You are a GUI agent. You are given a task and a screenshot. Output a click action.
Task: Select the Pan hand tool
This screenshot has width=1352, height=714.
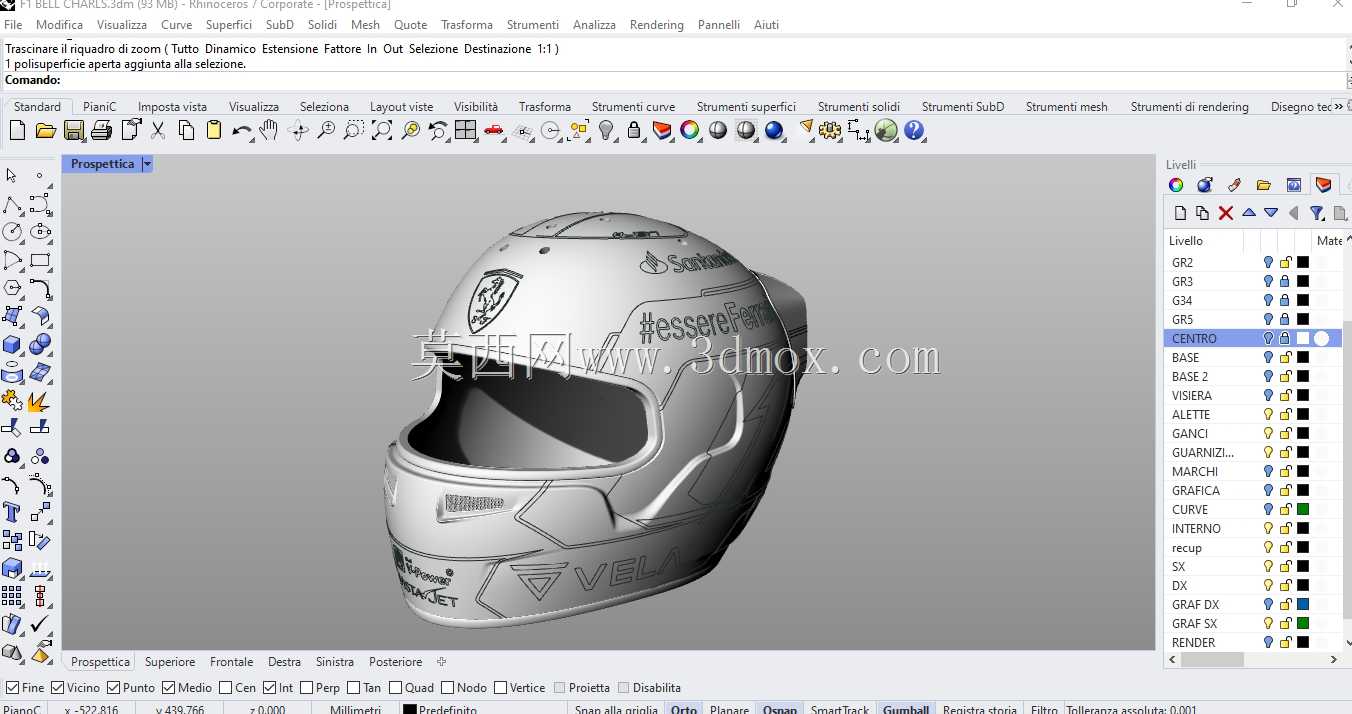click(x=268, y=130)
